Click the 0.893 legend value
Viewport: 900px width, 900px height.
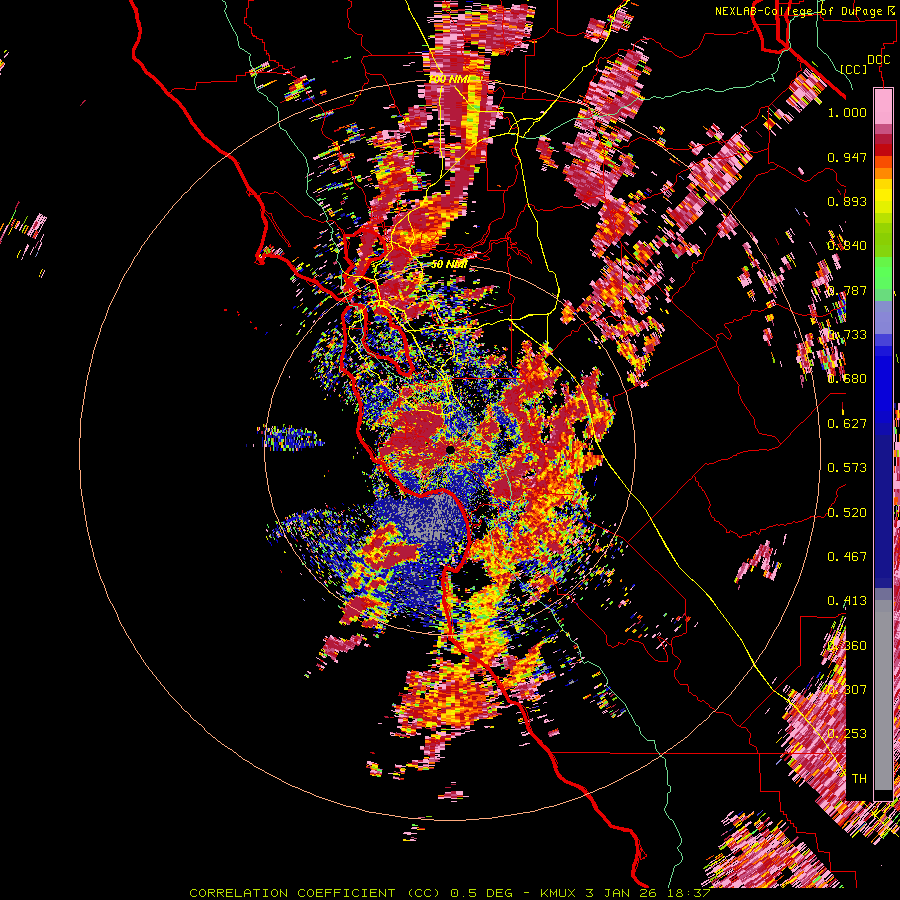847,201
